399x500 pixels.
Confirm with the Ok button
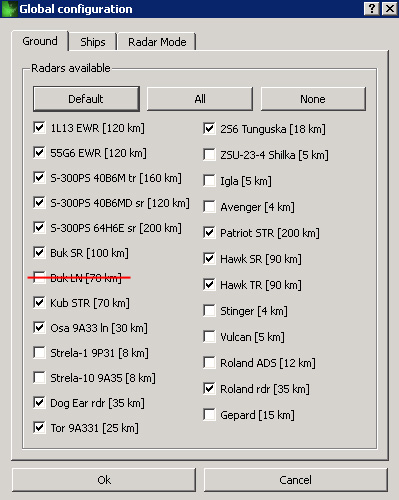[104, 480]
